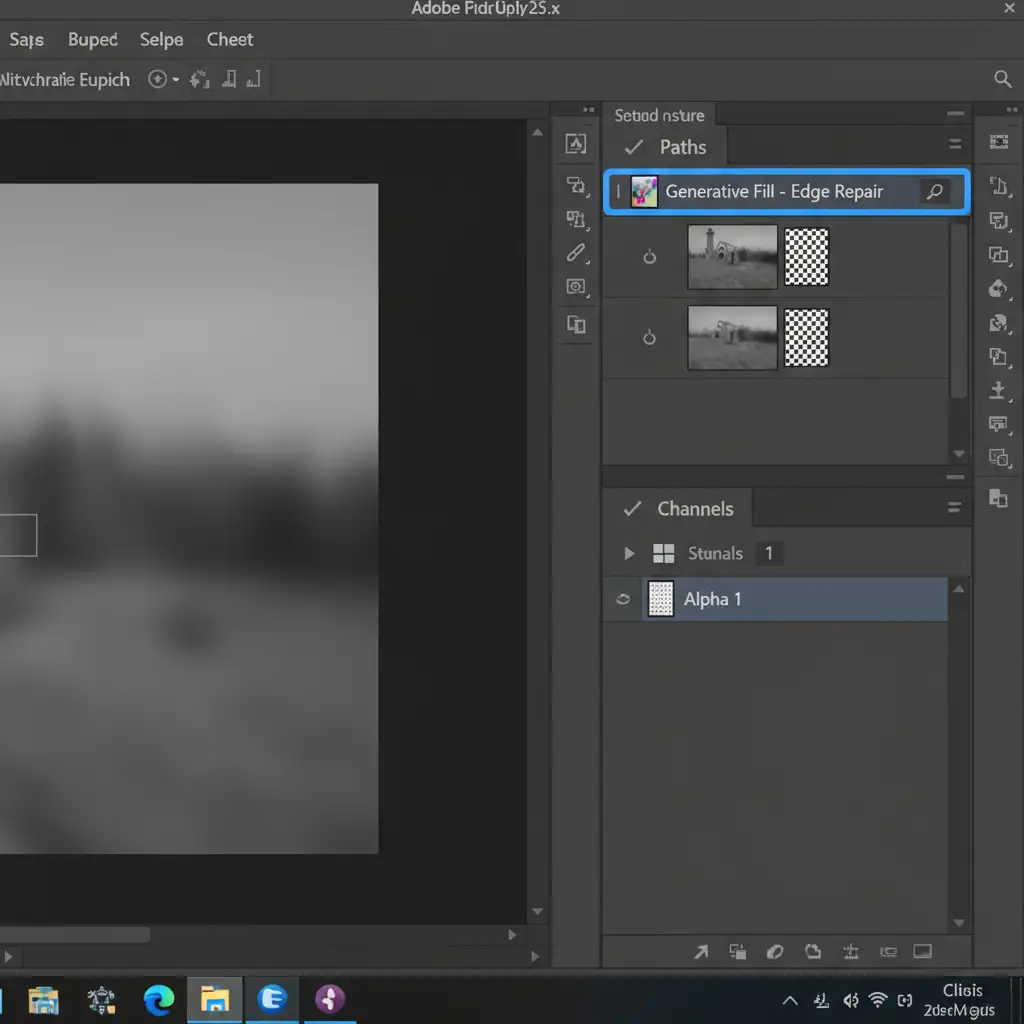
Task: Click the arrow icon at panel bottom
Action: (x=701, y=951)
